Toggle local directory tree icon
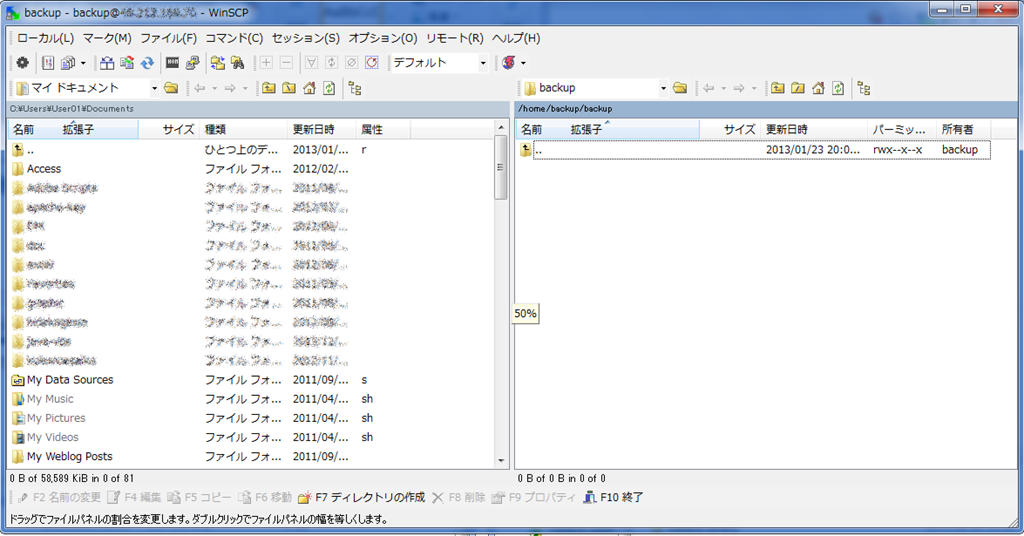Image resolution: width=1024 pixels, height=536 pixels. [355, 87]
